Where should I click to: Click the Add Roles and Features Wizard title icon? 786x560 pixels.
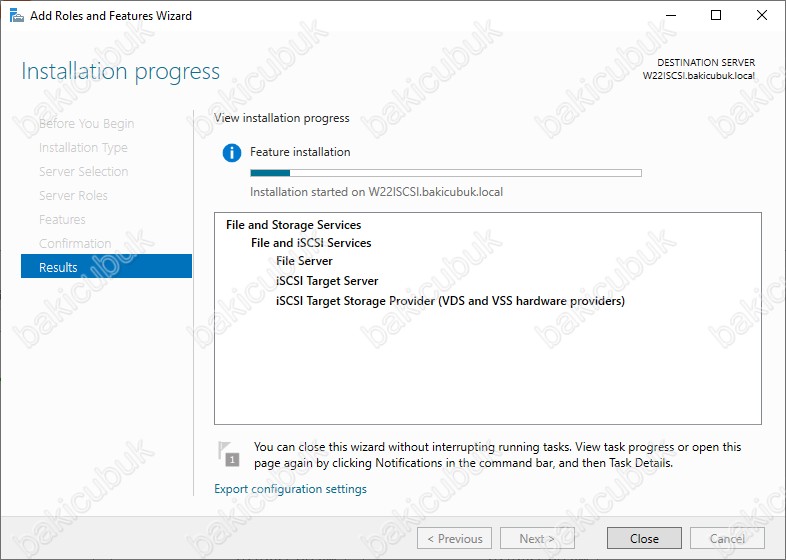(x=17, y=16)
